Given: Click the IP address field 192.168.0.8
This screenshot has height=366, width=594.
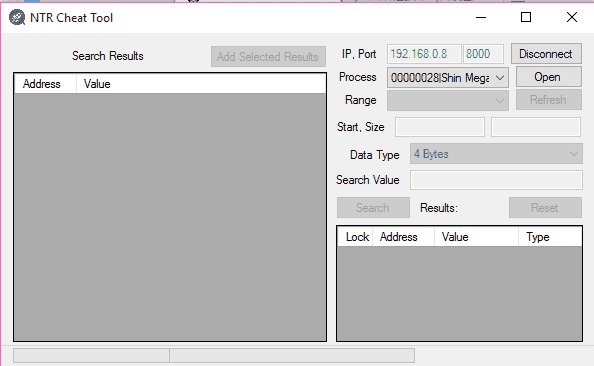Looking at the screenshot, I should tap(424, 54).
